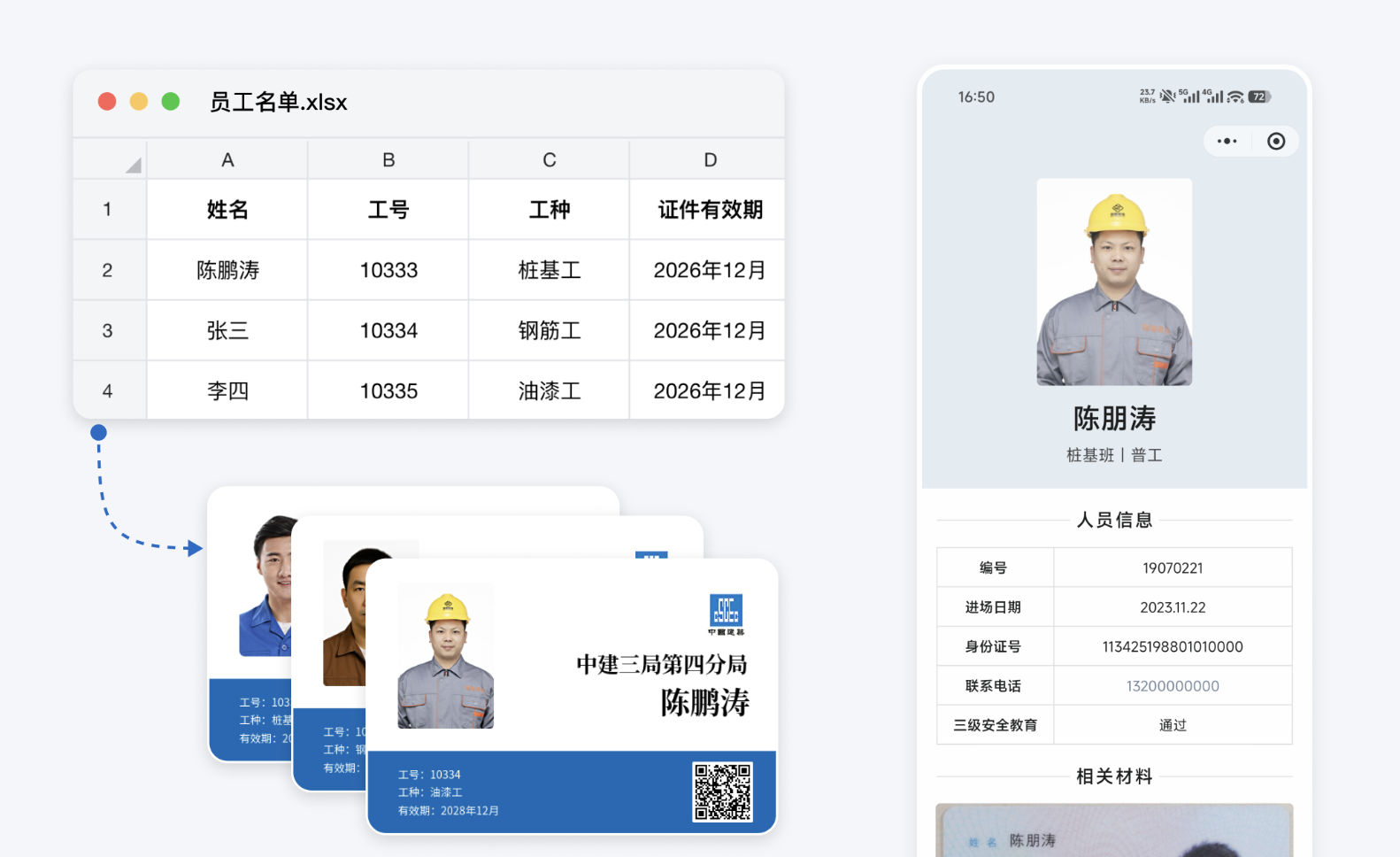Click the battery indicator showing 72
Viewport: 1400px width, 857px height.
1259,97
